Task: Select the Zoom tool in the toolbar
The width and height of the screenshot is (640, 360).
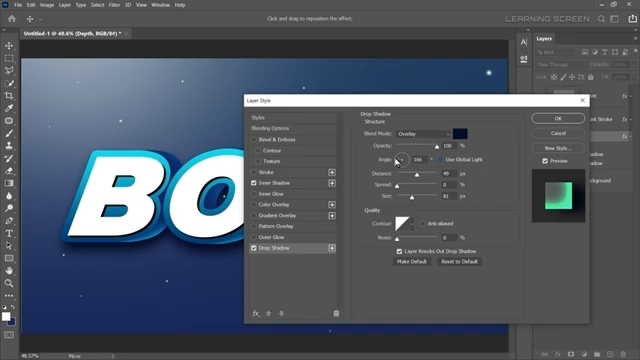Action: pyautogui.click(x=9, y=283)
